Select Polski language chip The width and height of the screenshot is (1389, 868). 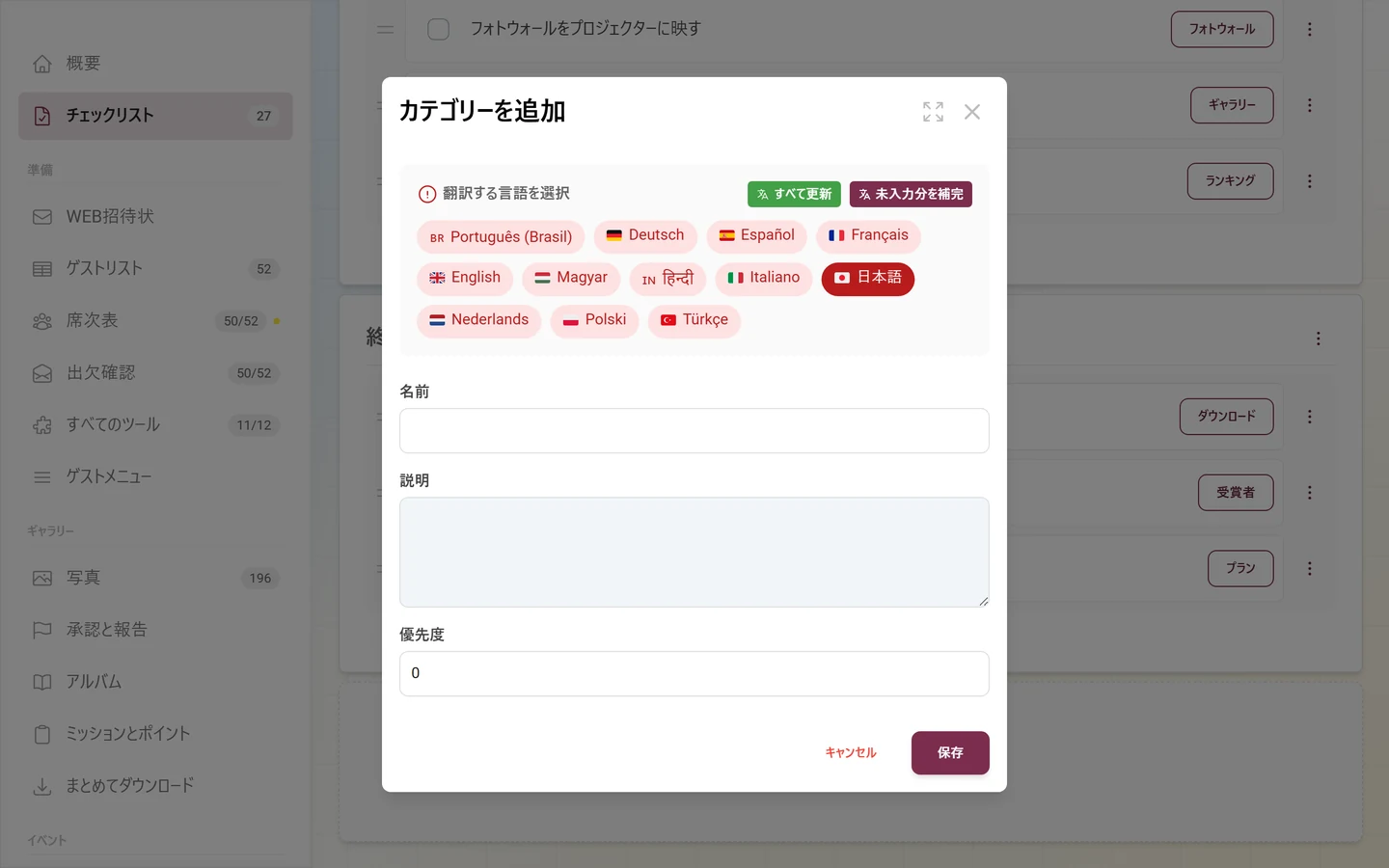[594, 321]
